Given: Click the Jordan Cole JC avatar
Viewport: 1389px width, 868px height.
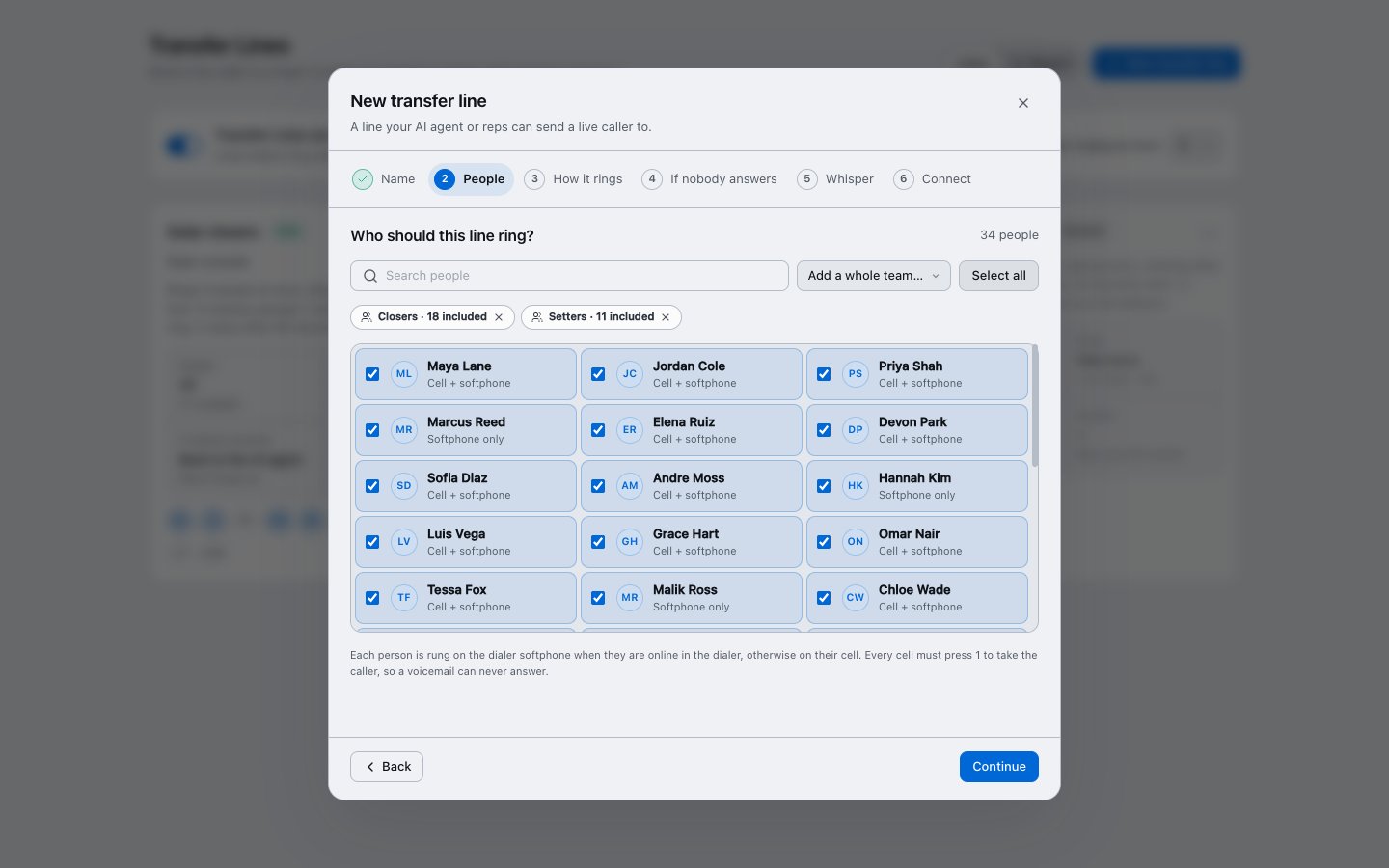Looking at the screenshot, I should (x=630, y=374).
